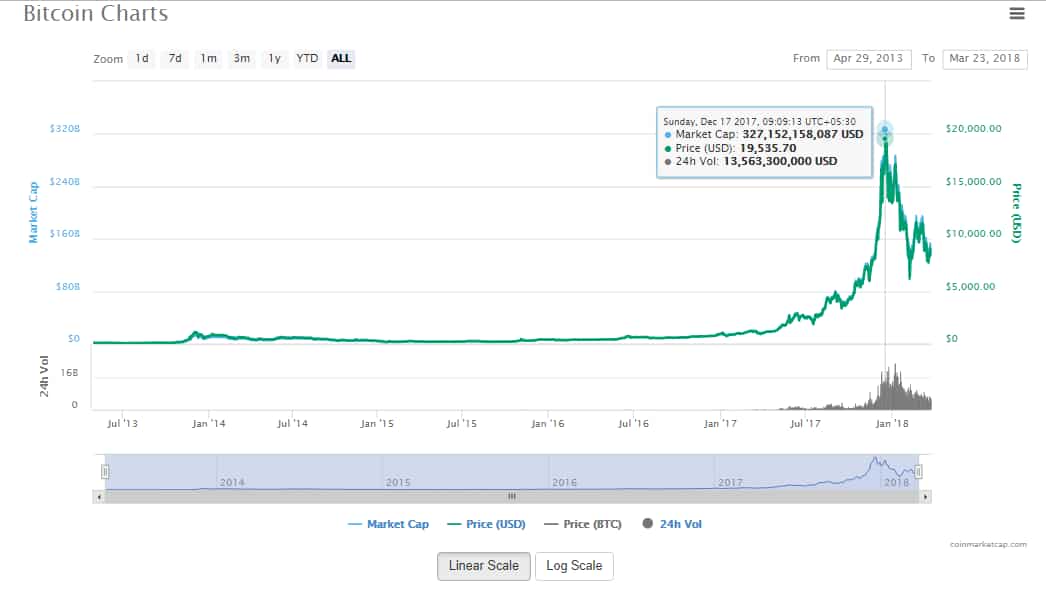
Task: Click the $10,000.00 price axis label
Action: tap(973, 234)
